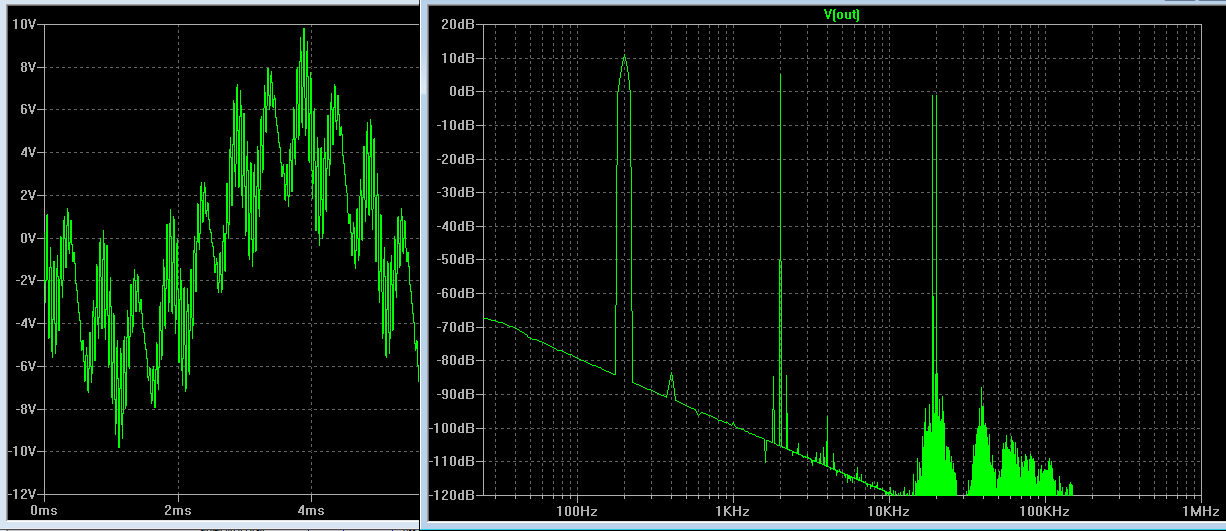Click the 2ms time axis label
Screen dimensions: 1226x531
(178, 510)
